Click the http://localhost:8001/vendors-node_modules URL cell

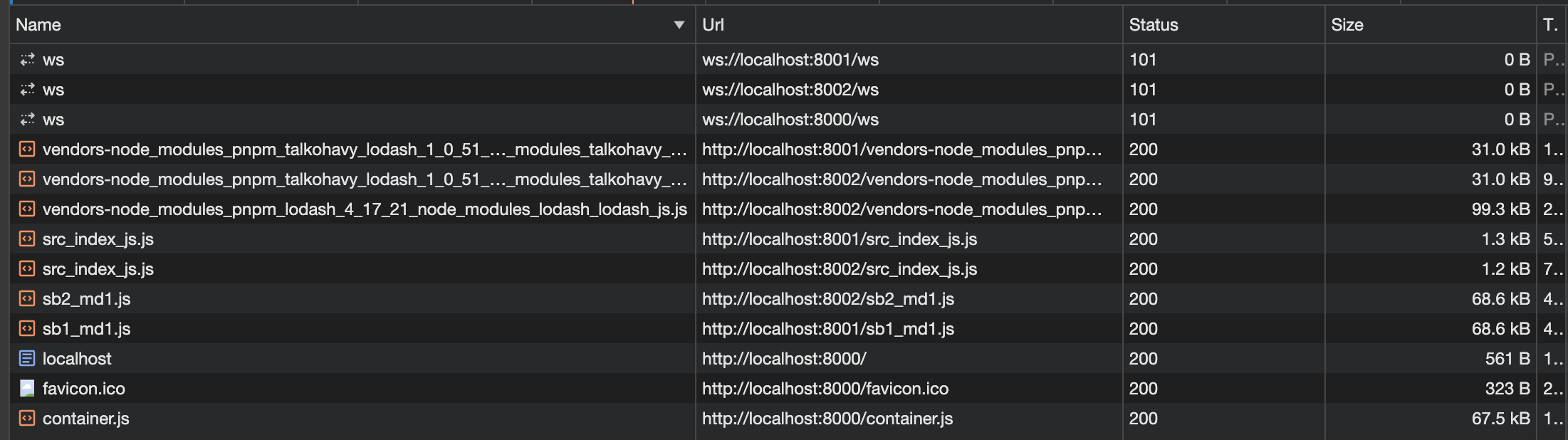point(909,150)
